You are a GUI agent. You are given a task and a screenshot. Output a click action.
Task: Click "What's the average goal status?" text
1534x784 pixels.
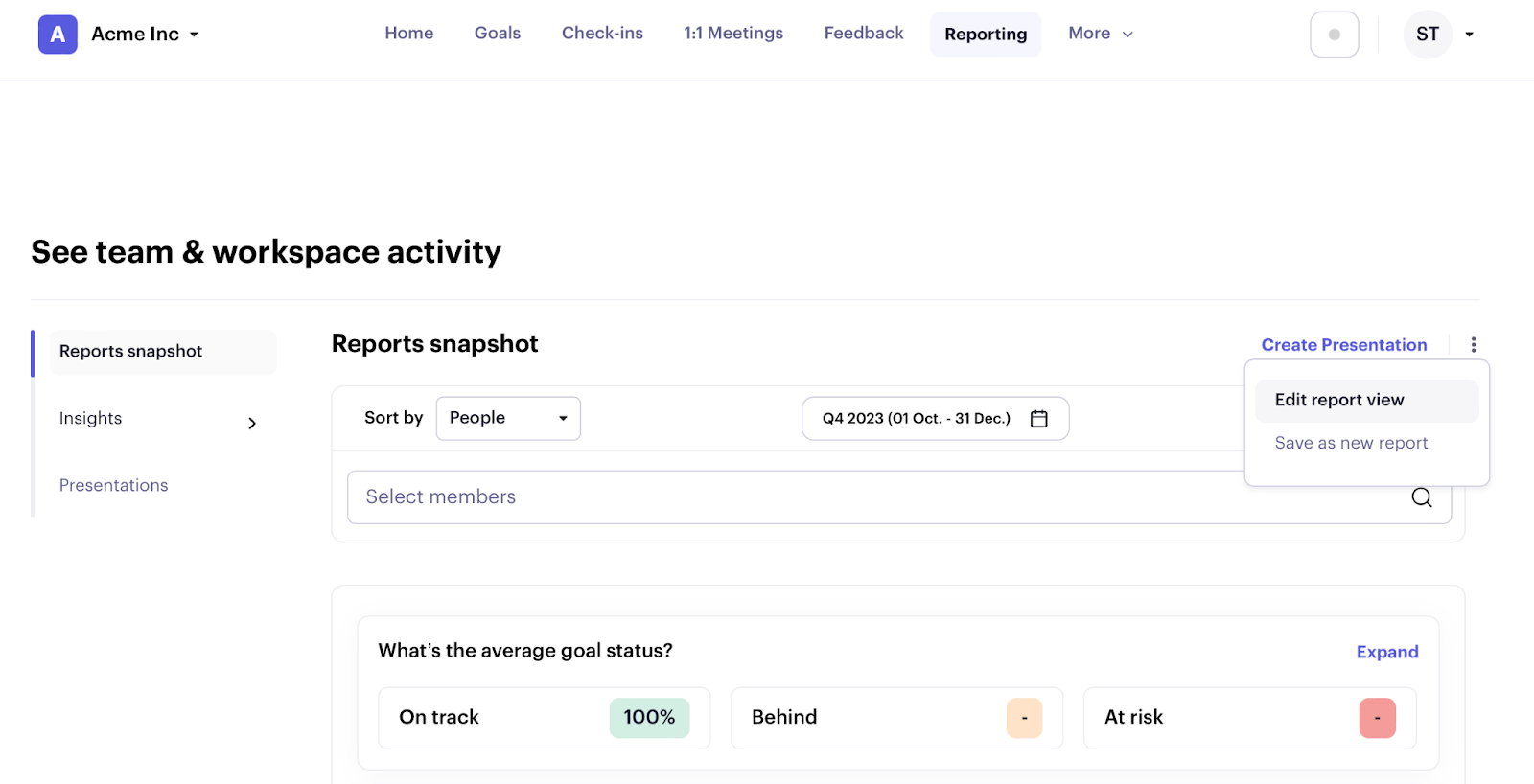point(525,651)
